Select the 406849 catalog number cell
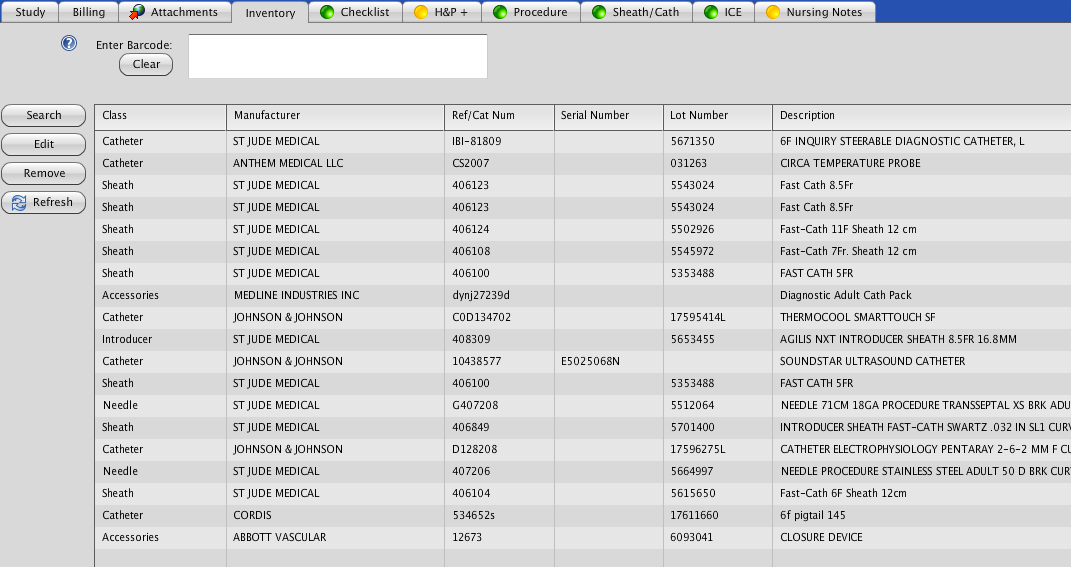 [x=499, y=427]
